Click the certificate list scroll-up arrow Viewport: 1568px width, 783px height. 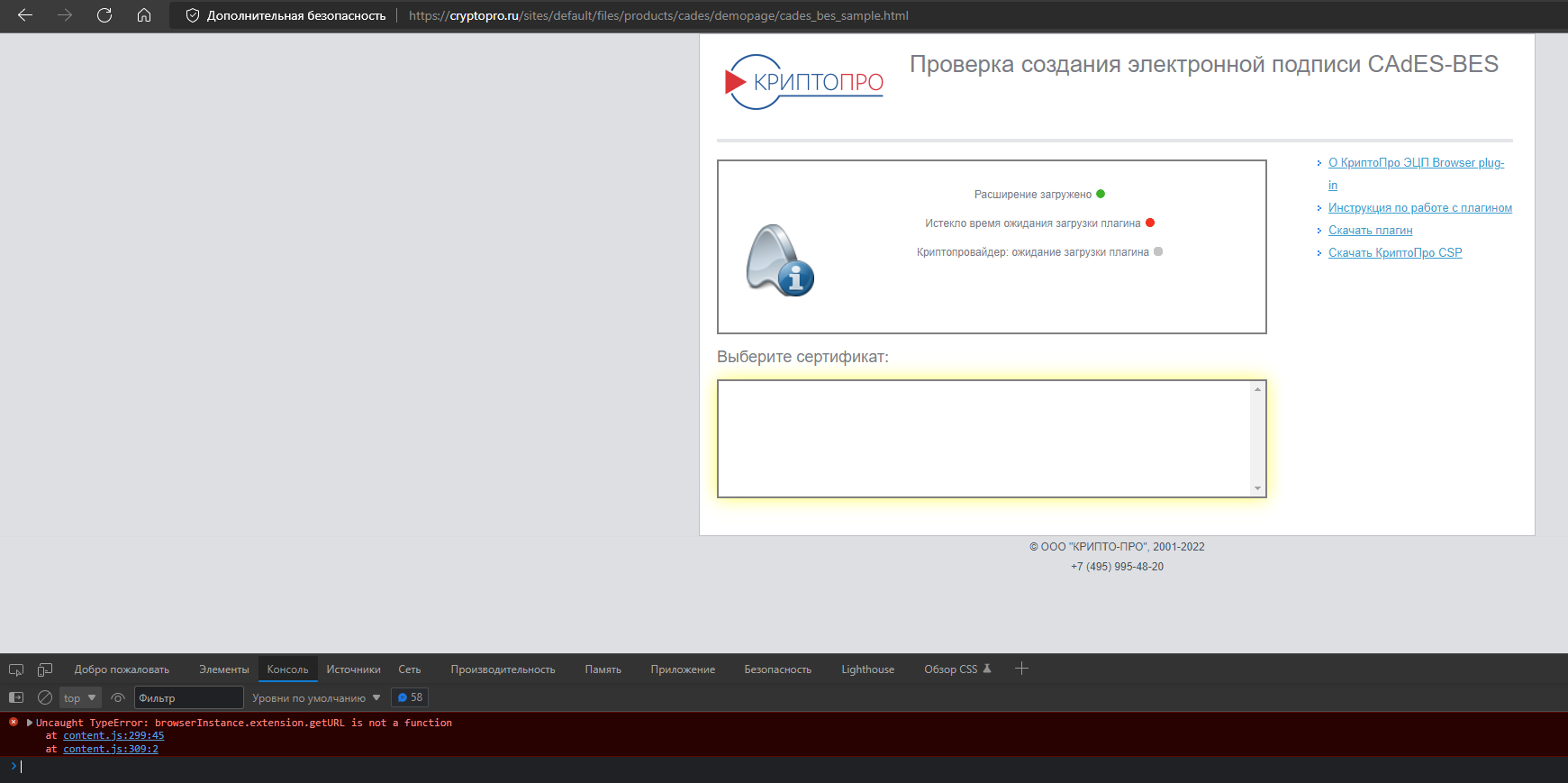[1257, 389]
